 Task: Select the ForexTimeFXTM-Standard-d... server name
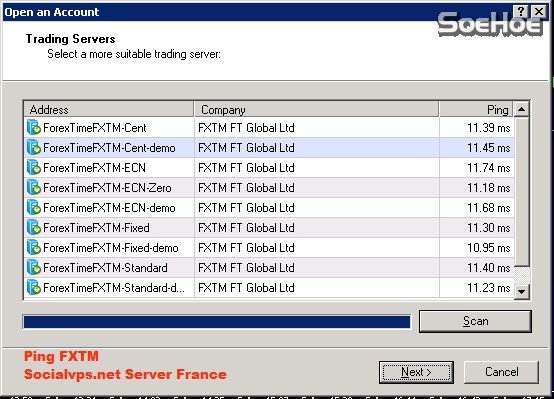coord(114,288)
